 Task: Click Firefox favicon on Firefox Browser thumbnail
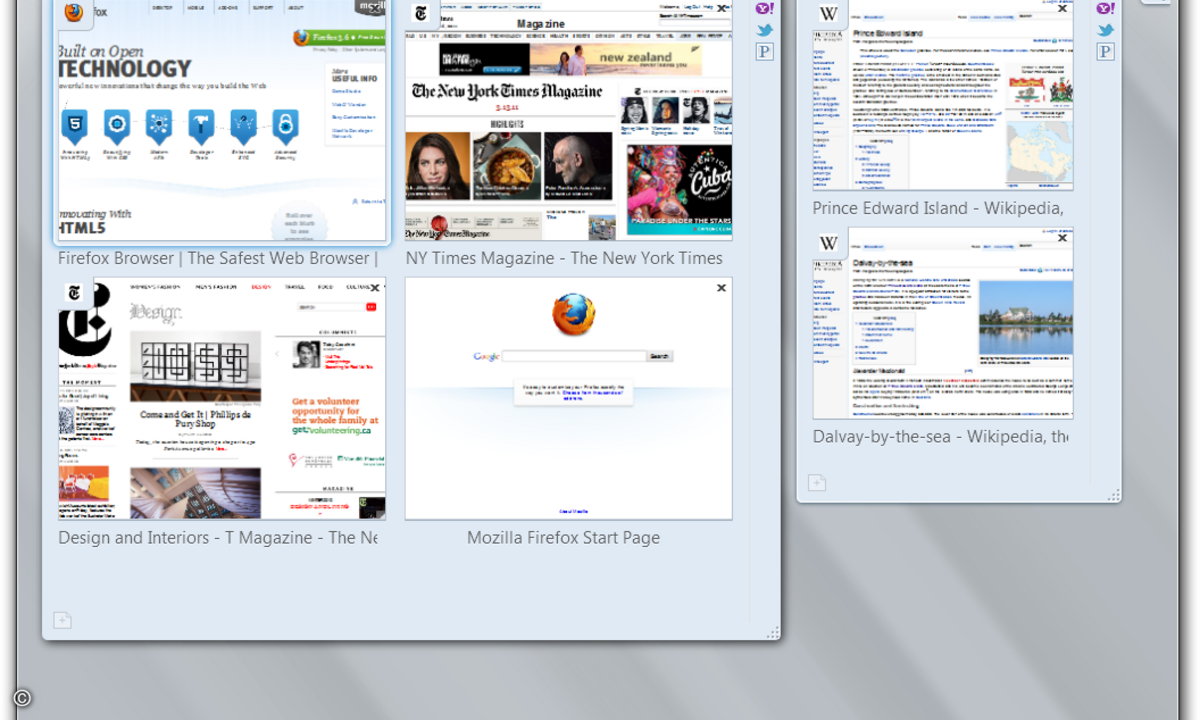click(x=73, y=12)
